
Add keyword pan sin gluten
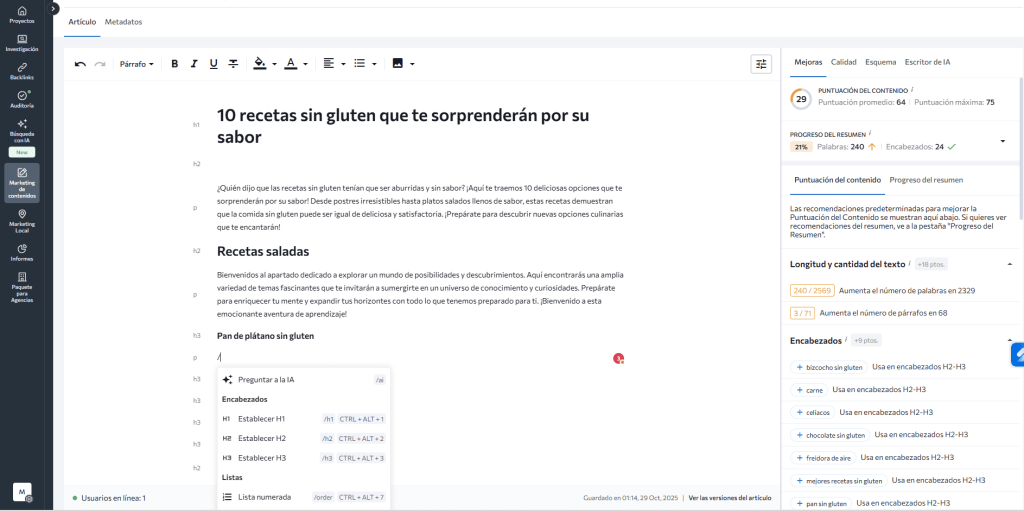(x=821, y=504)
